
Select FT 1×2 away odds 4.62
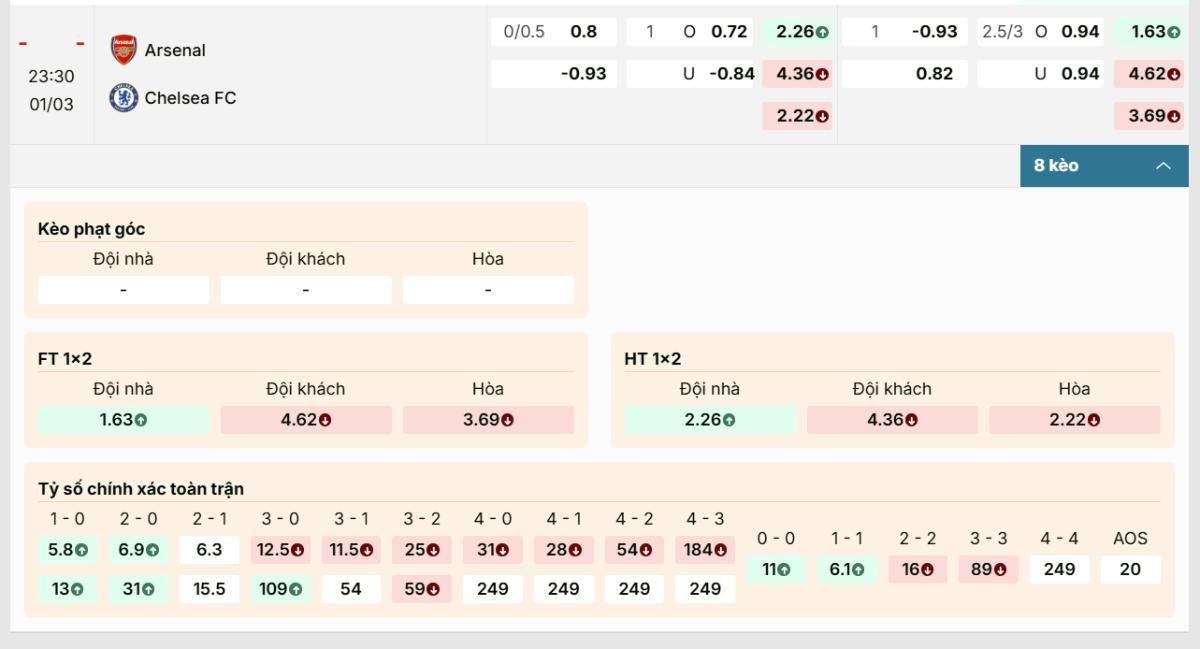pyautogui.click(x=306, y=420)
